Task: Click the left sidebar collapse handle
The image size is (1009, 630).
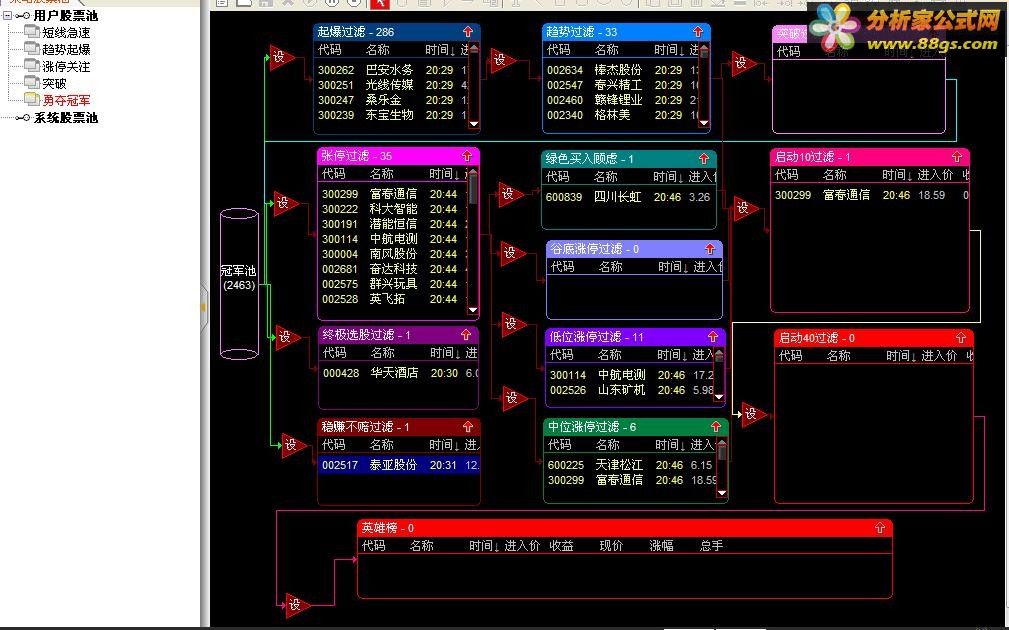Action: (x=204, y=308)
